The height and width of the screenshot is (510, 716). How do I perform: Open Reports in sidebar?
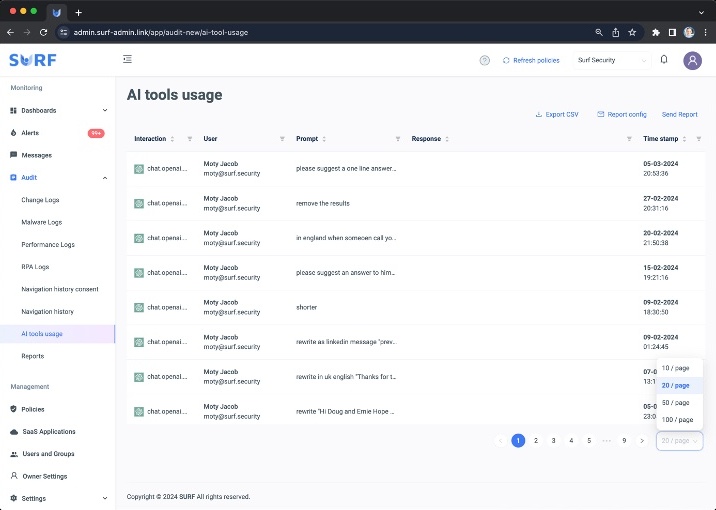point(33,356)
